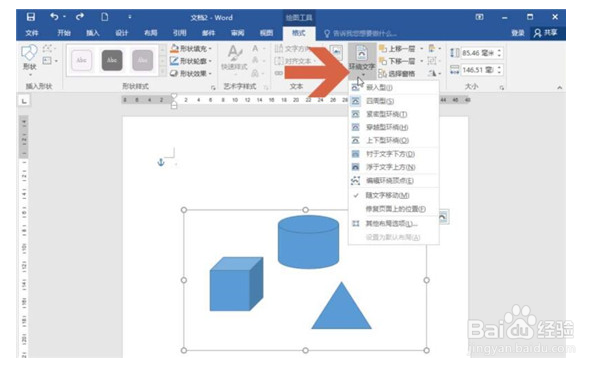Screen dimensions: 609x370
Task: Open 形状填充 shape fill menu
Action: click(191, 49)
